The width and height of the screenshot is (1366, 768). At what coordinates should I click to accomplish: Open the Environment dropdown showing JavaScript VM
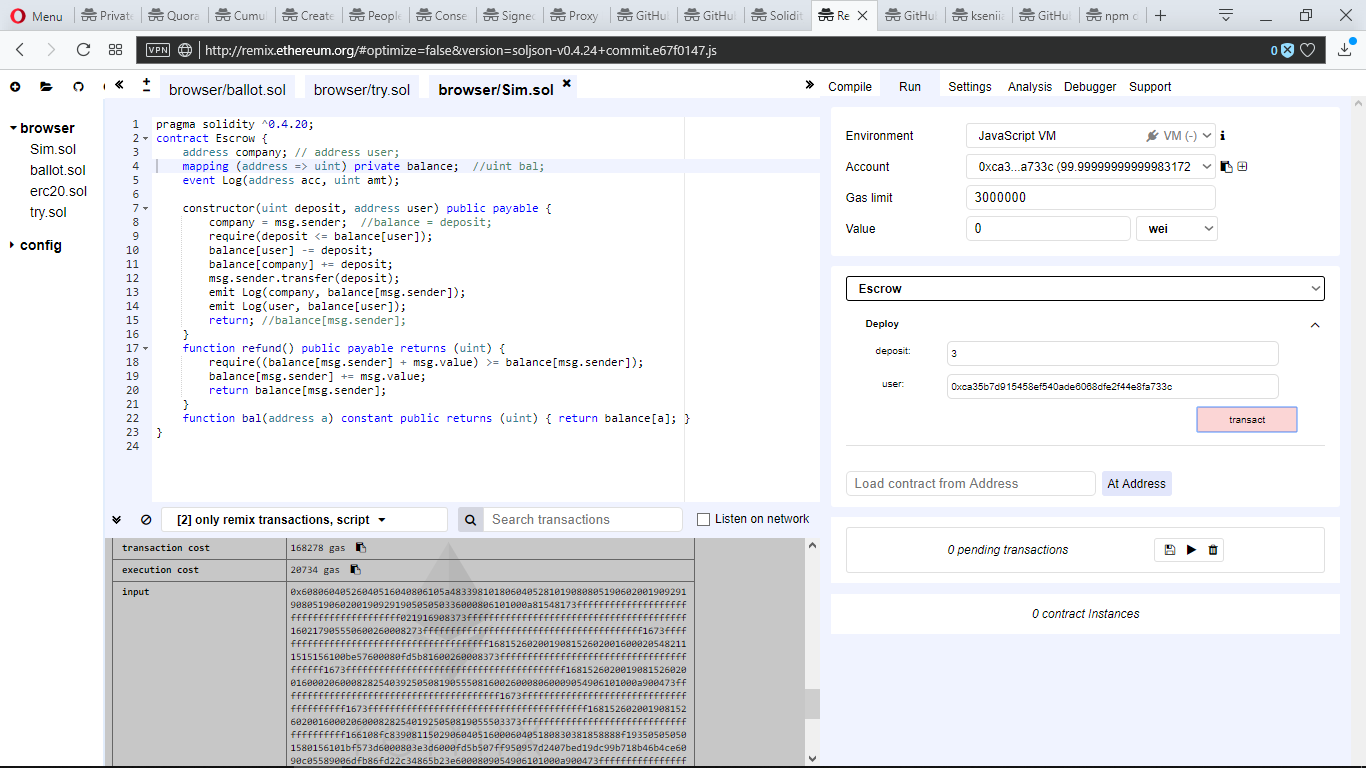point(1090,136)
